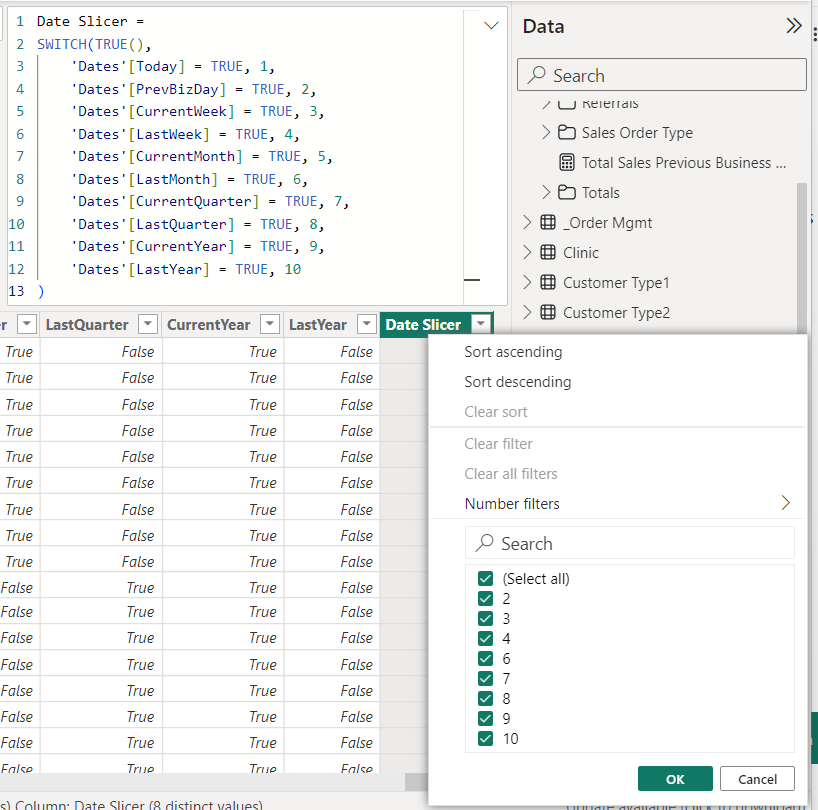Click the Totals folder icon
The image size is (818, 810).
(x=567, y=192)
